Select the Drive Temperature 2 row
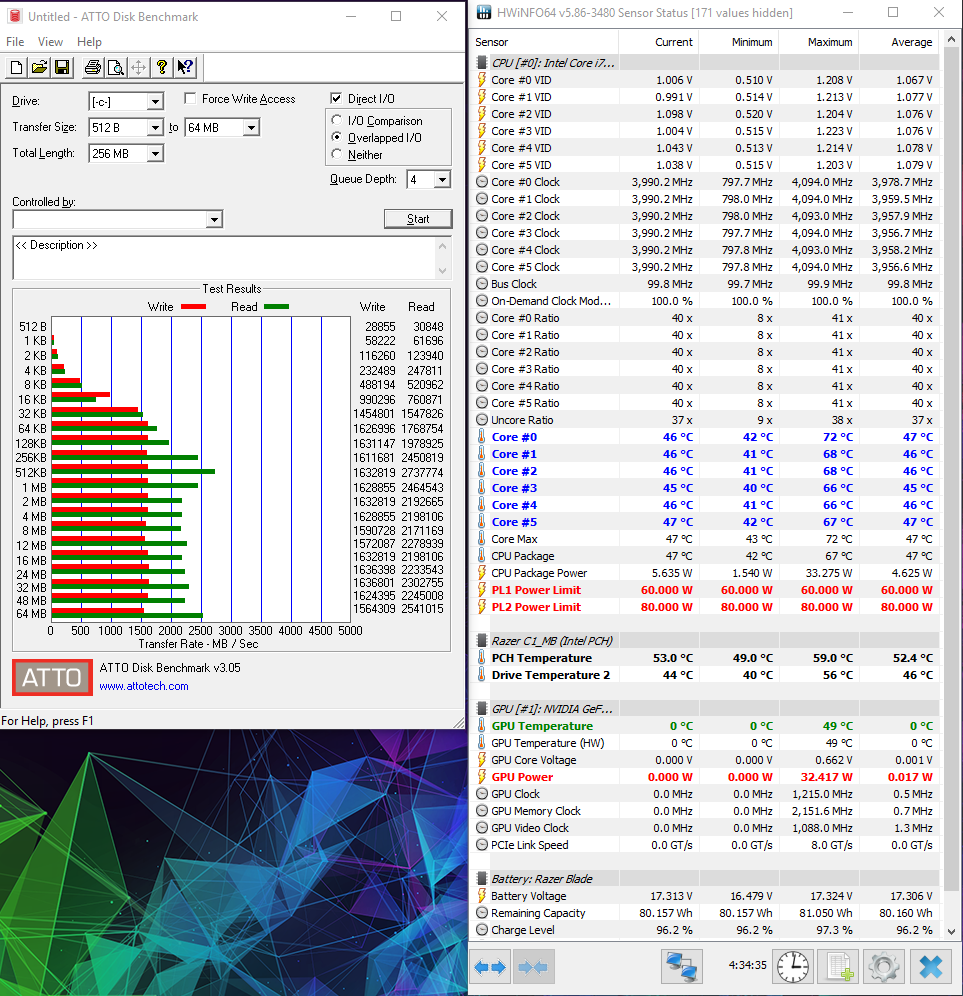Image resolution: width=963 pixels, height=996 pixels. (705, 675)
